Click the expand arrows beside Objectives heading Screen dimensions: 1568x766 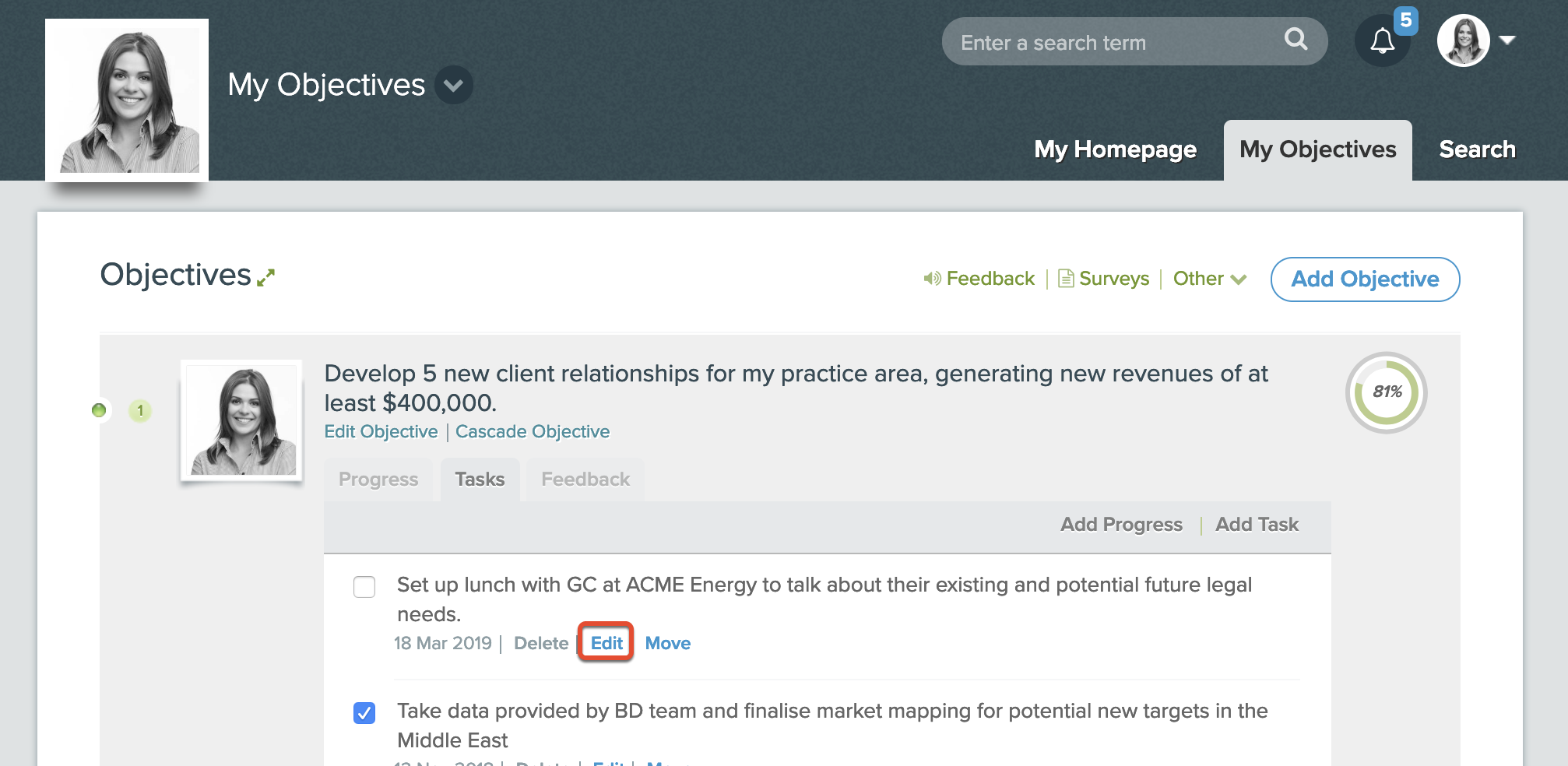coord(266,278)
